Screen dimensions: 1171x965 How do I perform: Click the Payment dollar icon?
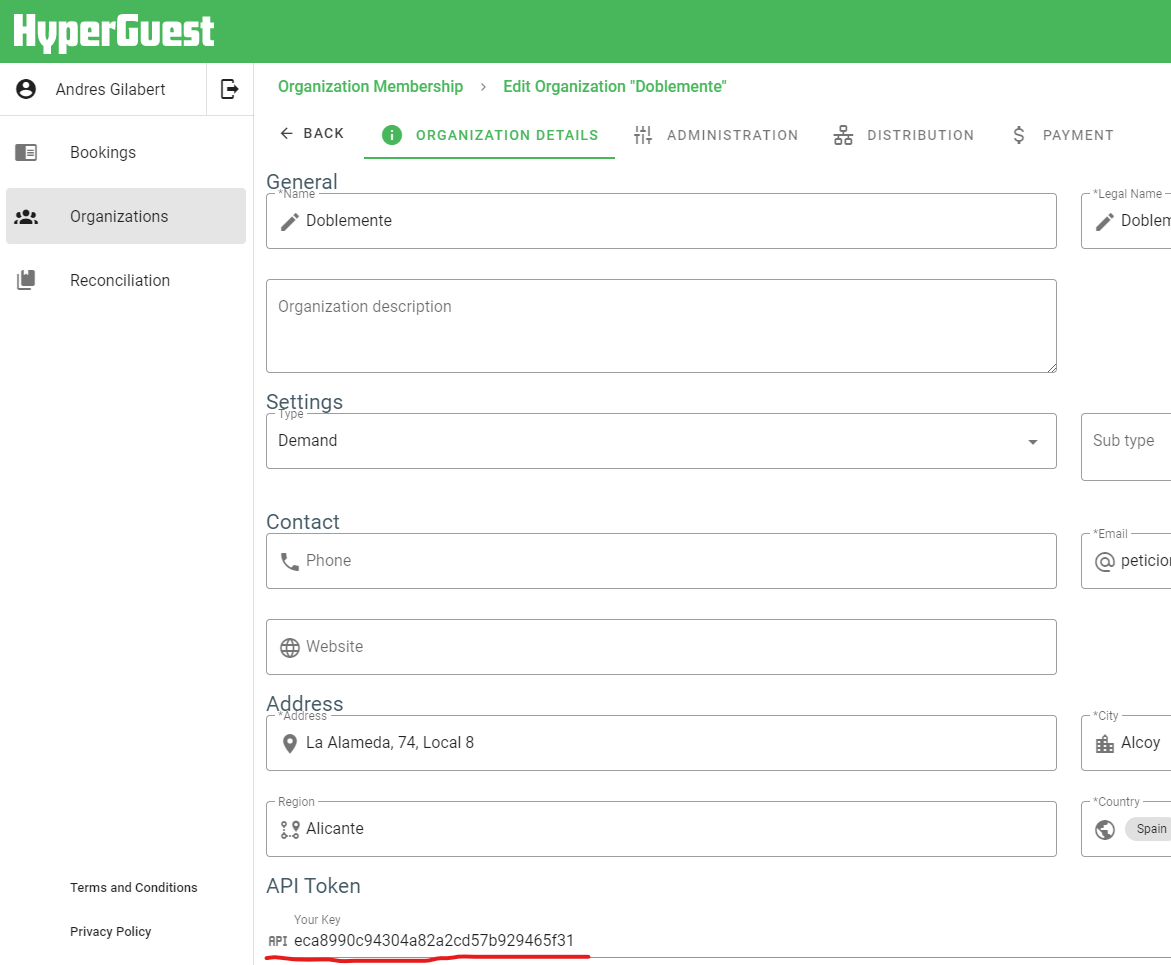pos(1019,135)
